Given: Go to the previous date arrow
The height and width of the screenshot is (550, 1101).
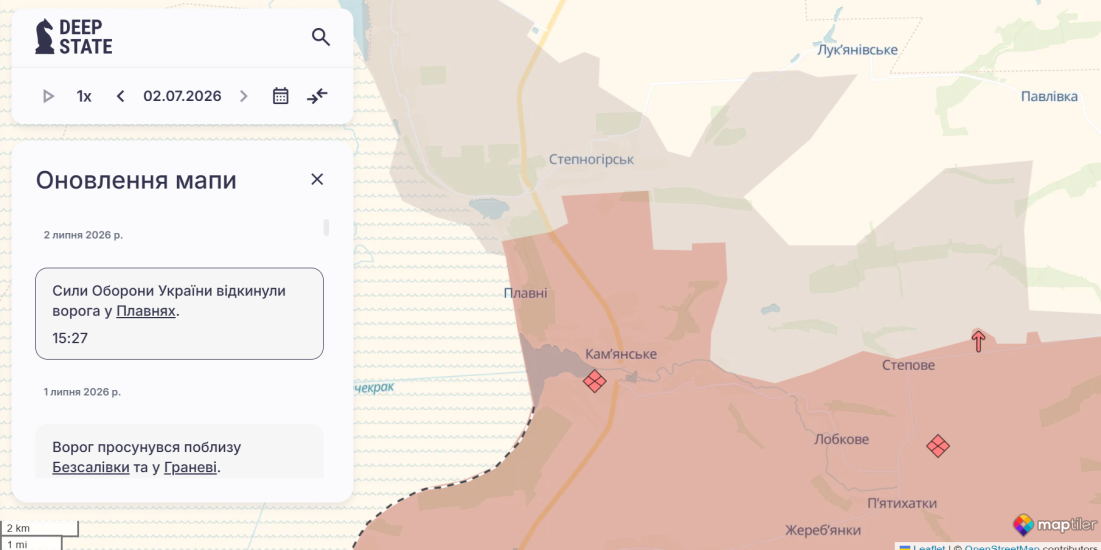Looking at the screenshot, I should point(120,96).
